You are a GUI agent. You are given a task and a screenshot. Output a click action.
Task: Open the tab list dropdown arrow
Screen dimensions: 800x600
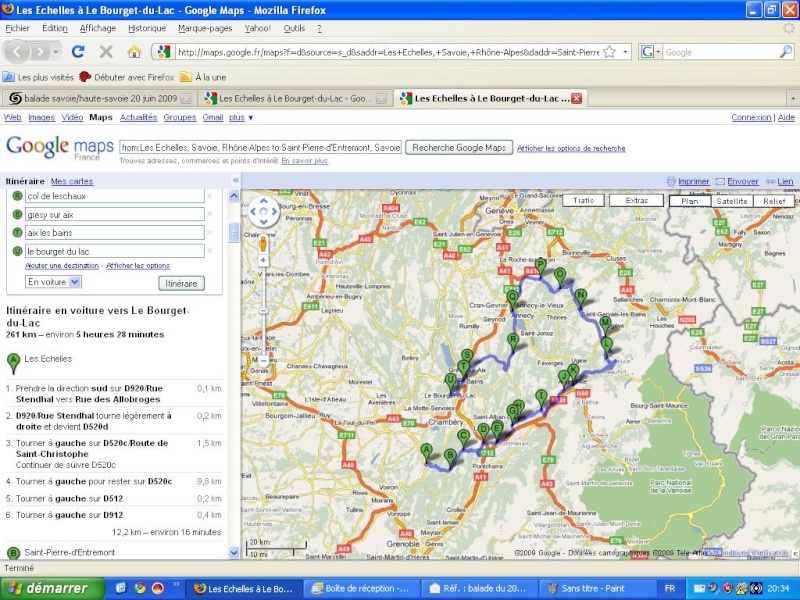click(x=793, y=98)
